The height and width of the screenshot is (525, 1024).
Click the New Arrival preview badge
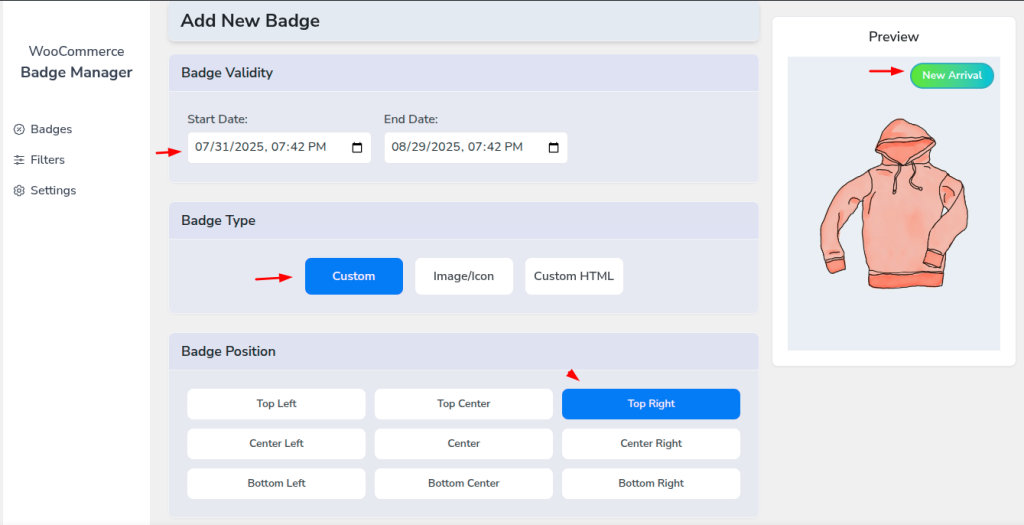coord(952,76)
